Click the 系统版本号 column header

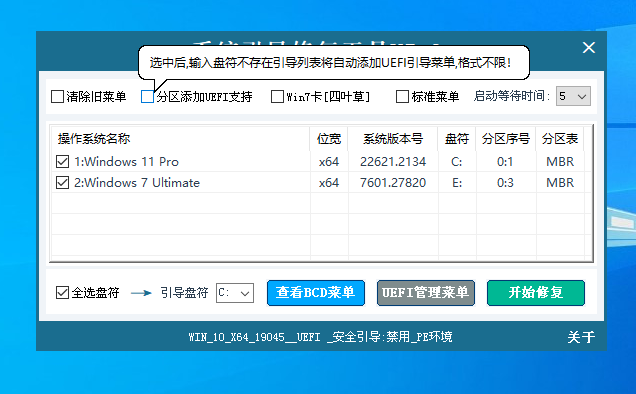point(393,139)
